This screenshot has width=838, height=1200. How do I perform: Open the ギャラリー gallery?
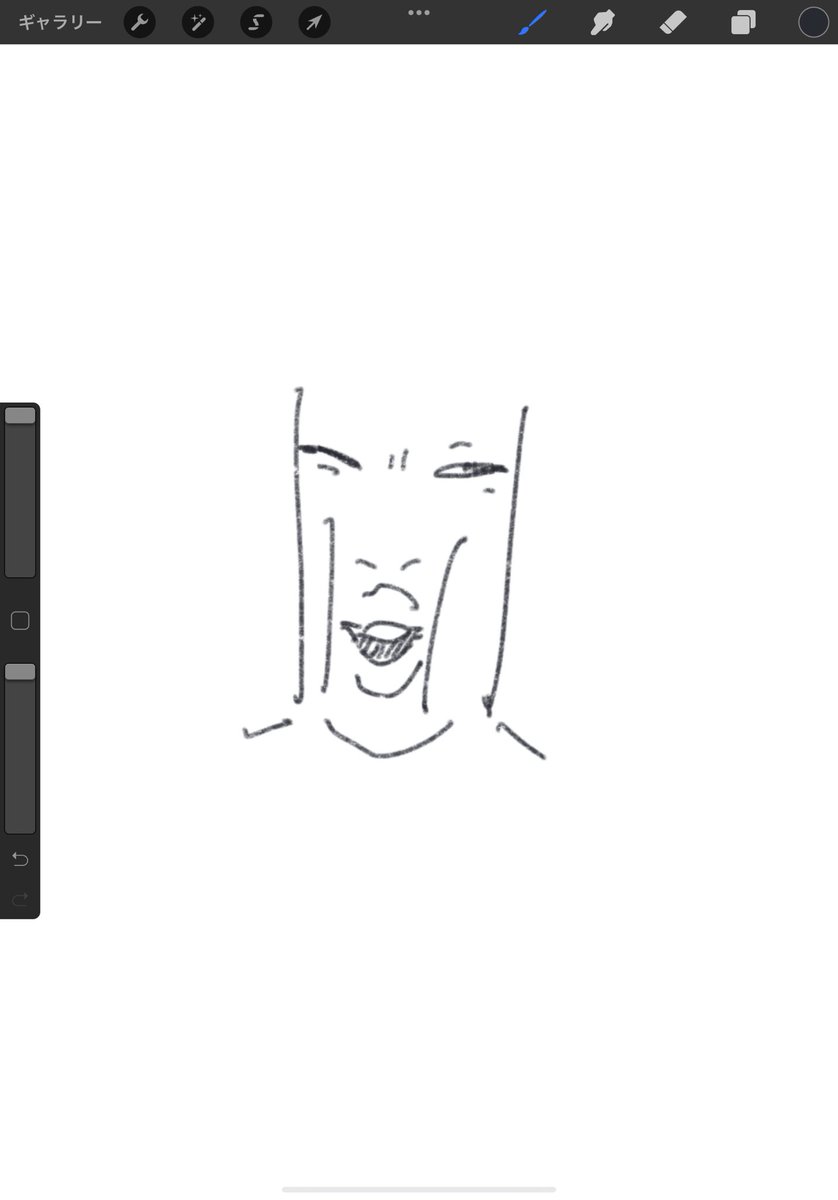(x=60, y=22)
